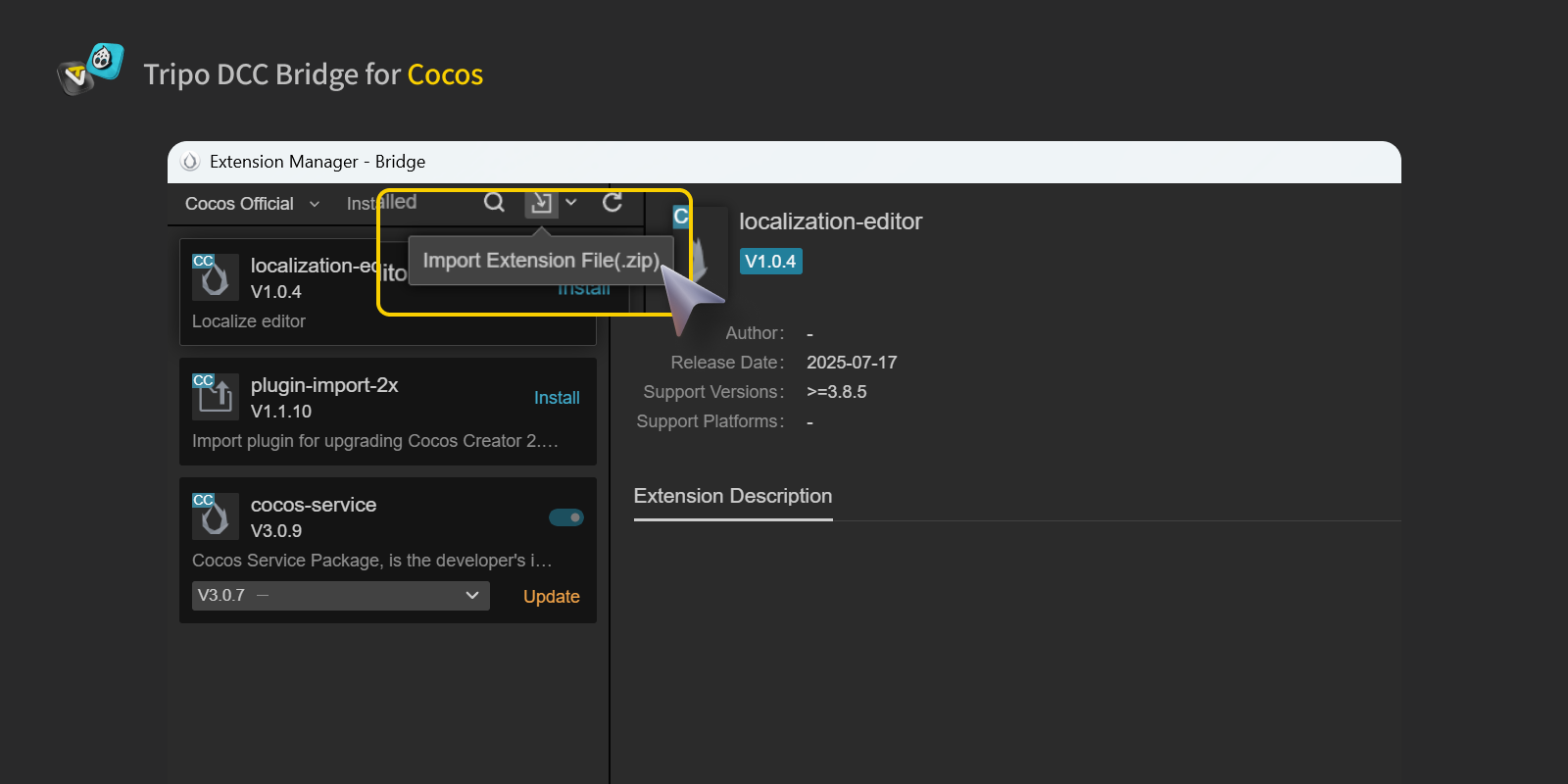
Task: Click the localization-editor icon in the list
Action: (216, 276)
